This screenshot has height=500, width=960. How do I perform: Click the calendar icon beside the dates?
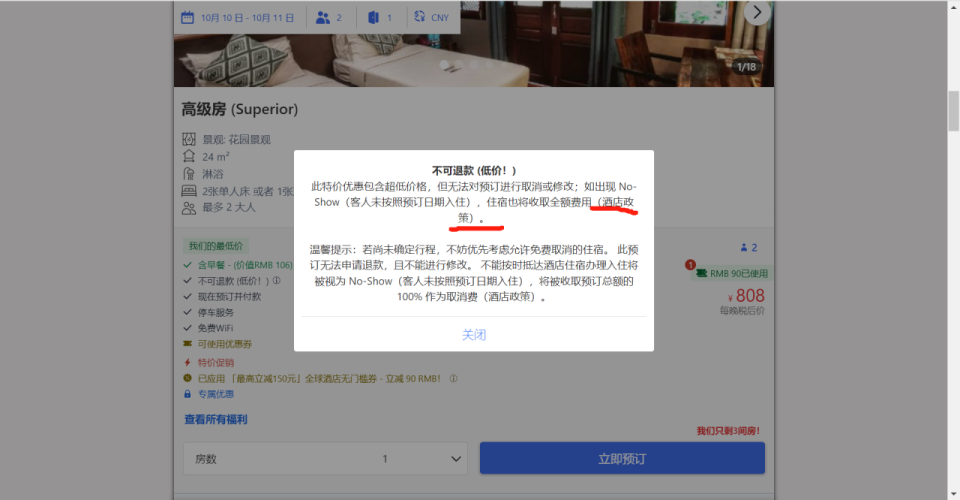tap(187, 17)
